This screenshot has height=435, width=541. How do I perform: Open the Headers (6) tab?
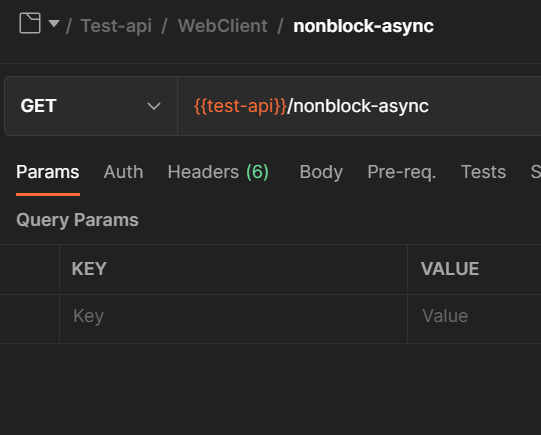(x=218, y=172)
